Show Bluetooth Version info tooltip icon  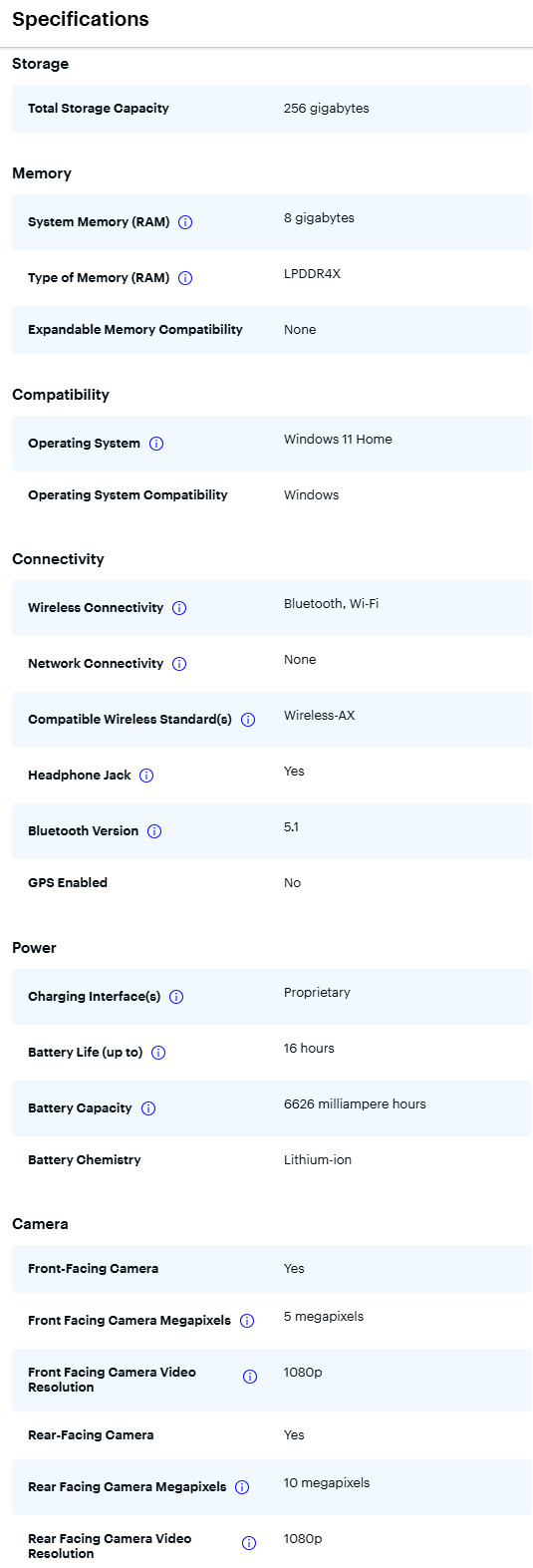[154, 831]
